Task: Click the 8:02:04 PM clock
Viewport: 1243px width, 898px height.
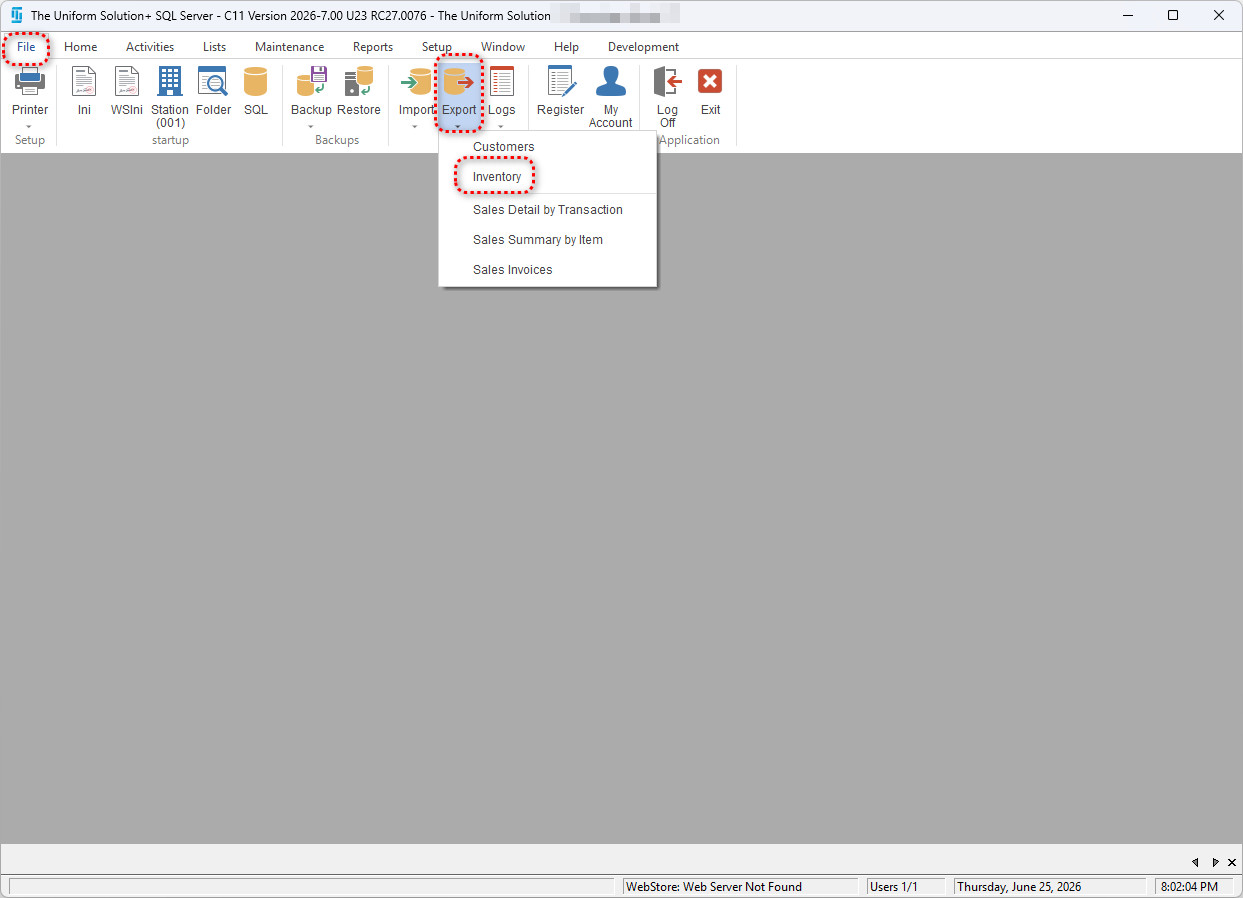Action: coord(1195,886)
